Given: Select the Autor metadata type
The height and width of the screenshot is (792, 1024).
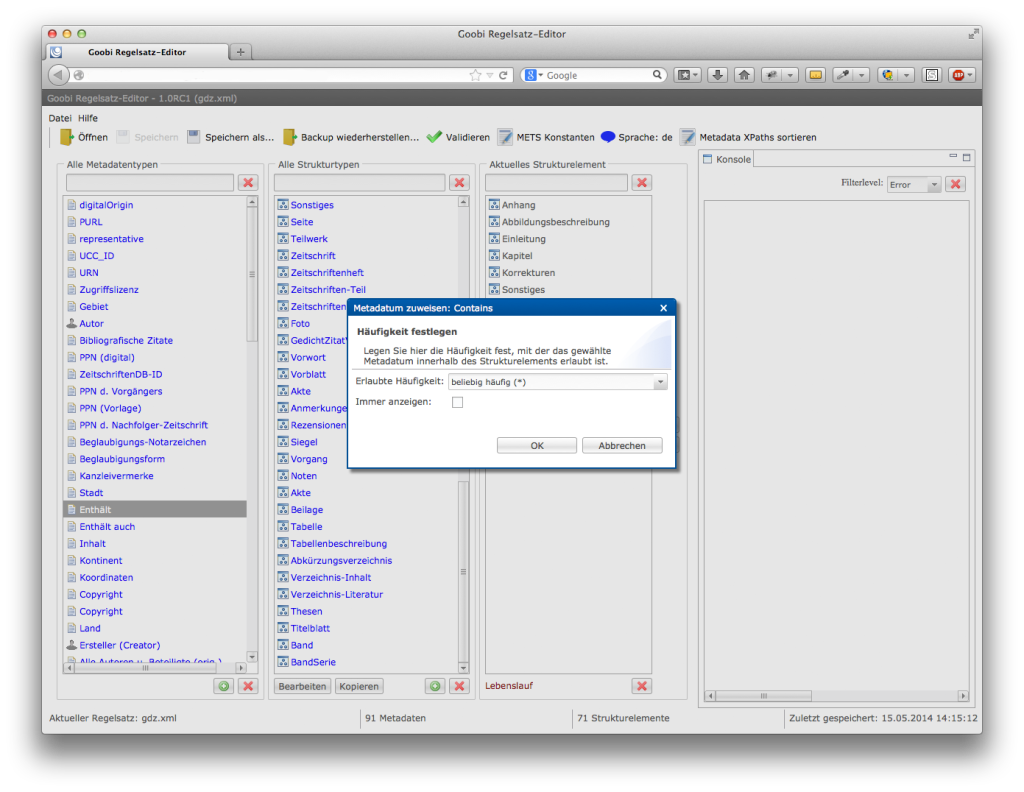Looking at the screenshot, I should pyautogui.click(x=91, y=324).
